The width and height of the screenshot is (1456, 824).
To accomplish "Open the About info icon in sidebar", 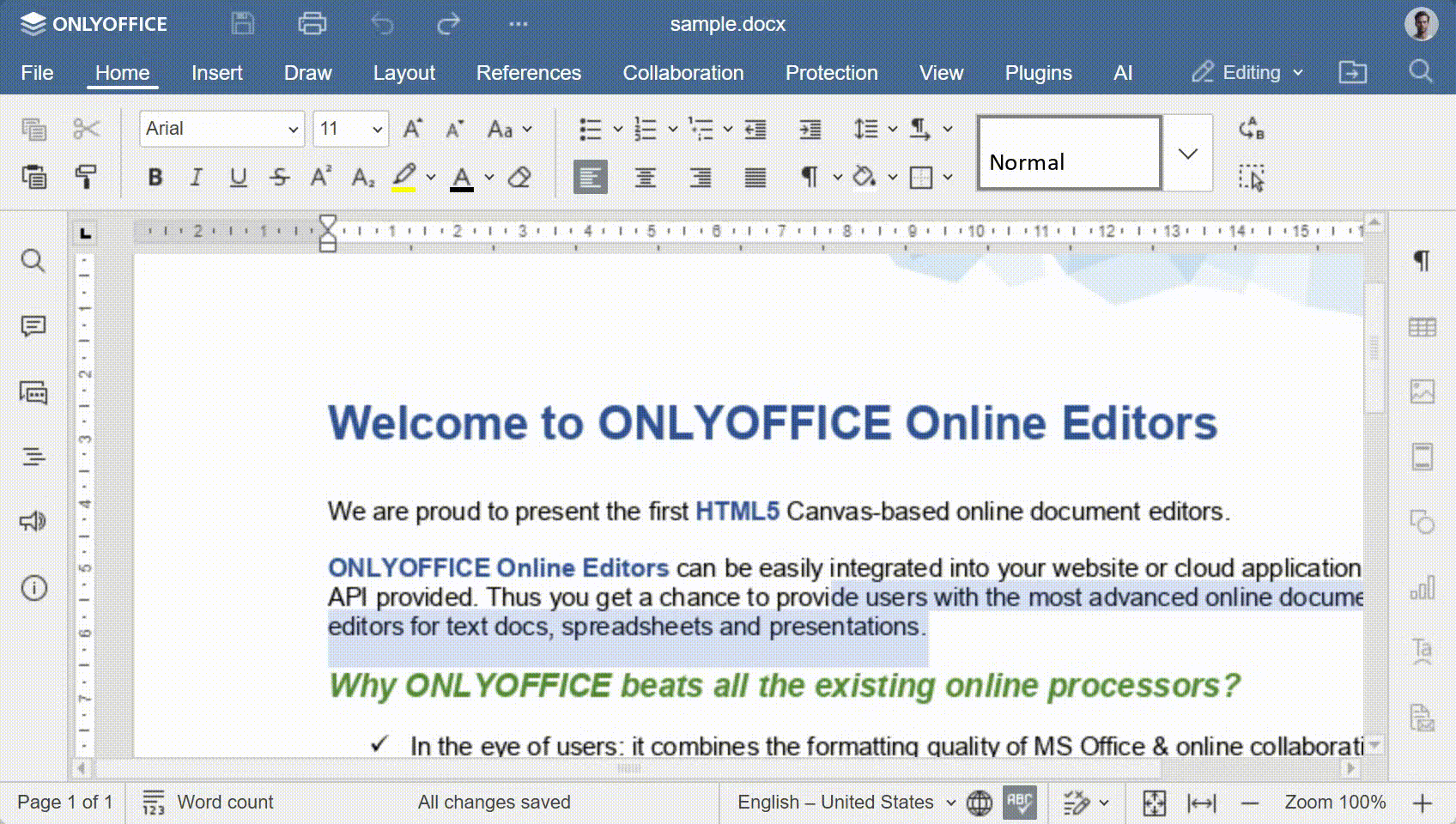I will click(x=33, y=588).
